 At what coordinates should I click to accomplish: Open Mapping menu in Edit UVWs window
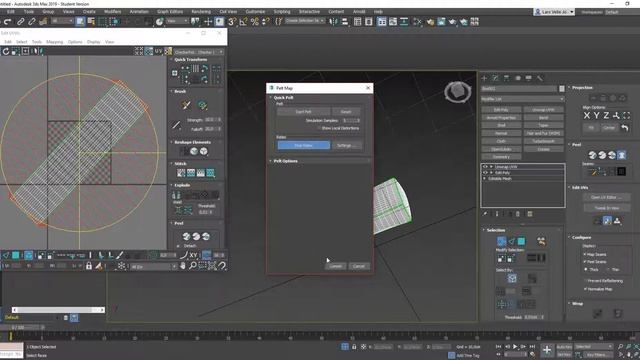[x=54, y=42]
